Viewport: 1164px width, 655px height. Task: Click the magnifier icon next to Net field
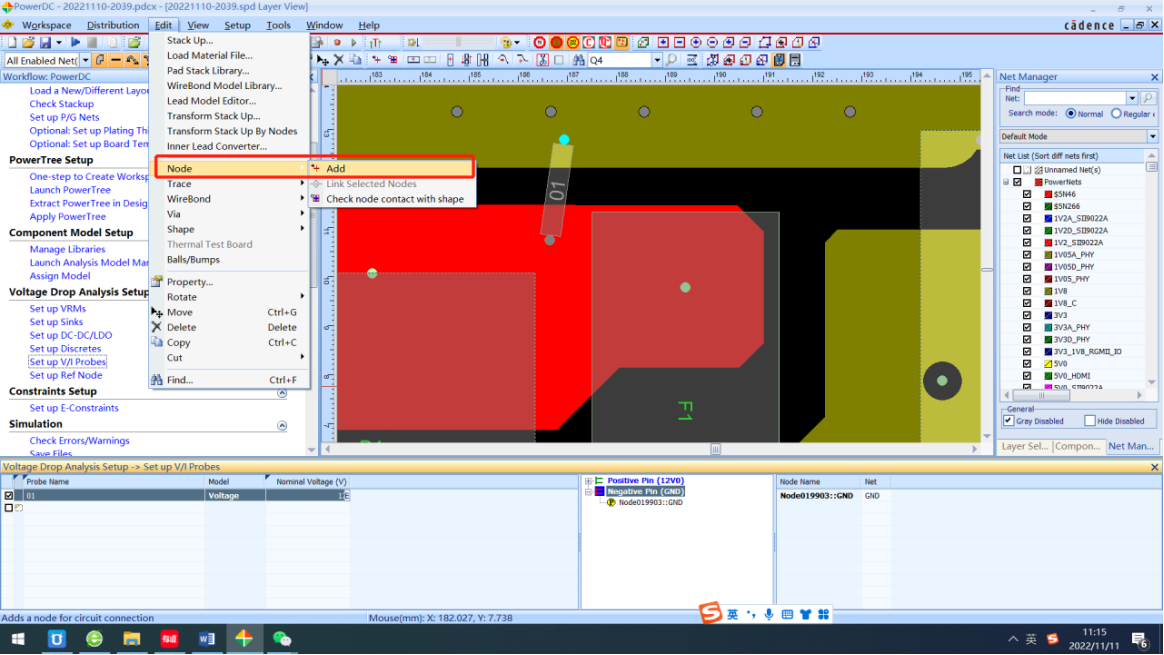coord(1148,98)
